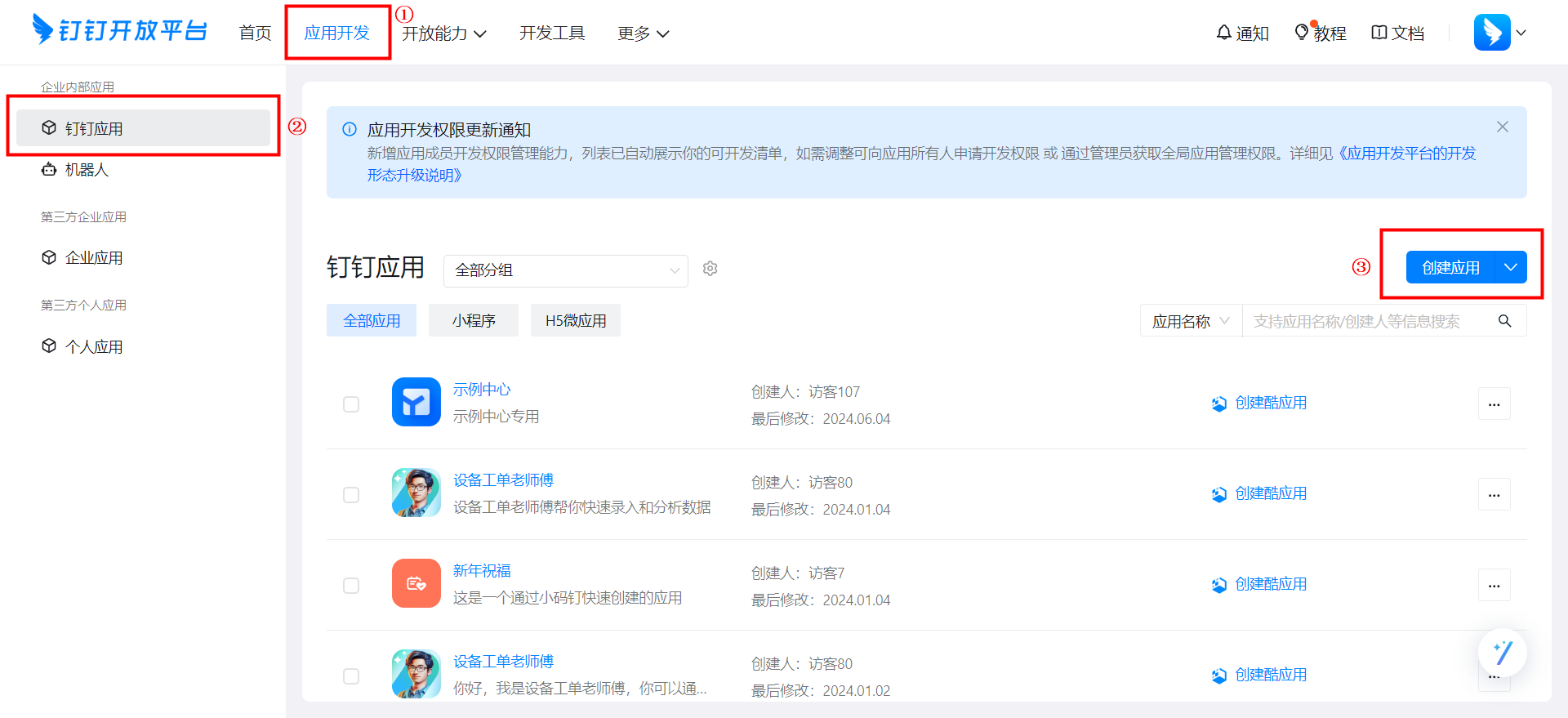Select 应用开发 in top navigation
Viewport: 1568px width, 718px height.
(336, 33)
